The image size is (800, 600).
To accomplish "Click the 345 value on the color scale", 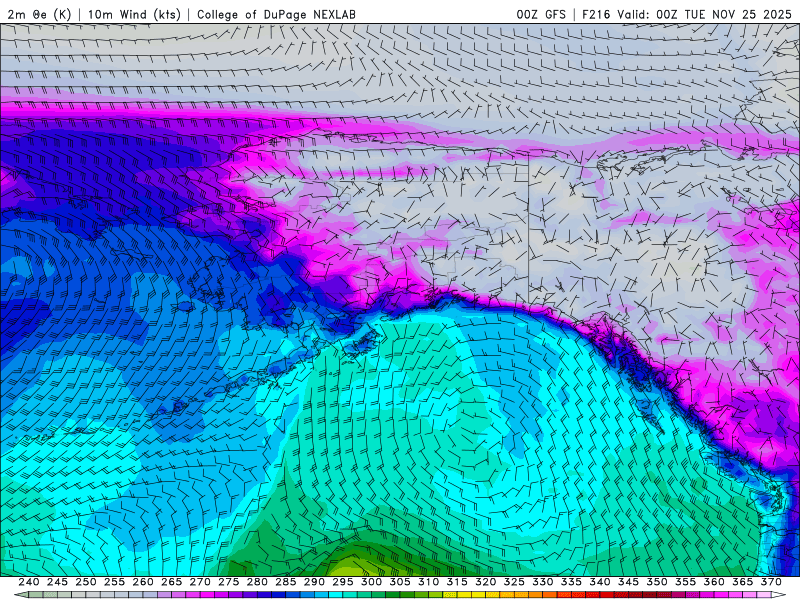I will coord(629,582).
